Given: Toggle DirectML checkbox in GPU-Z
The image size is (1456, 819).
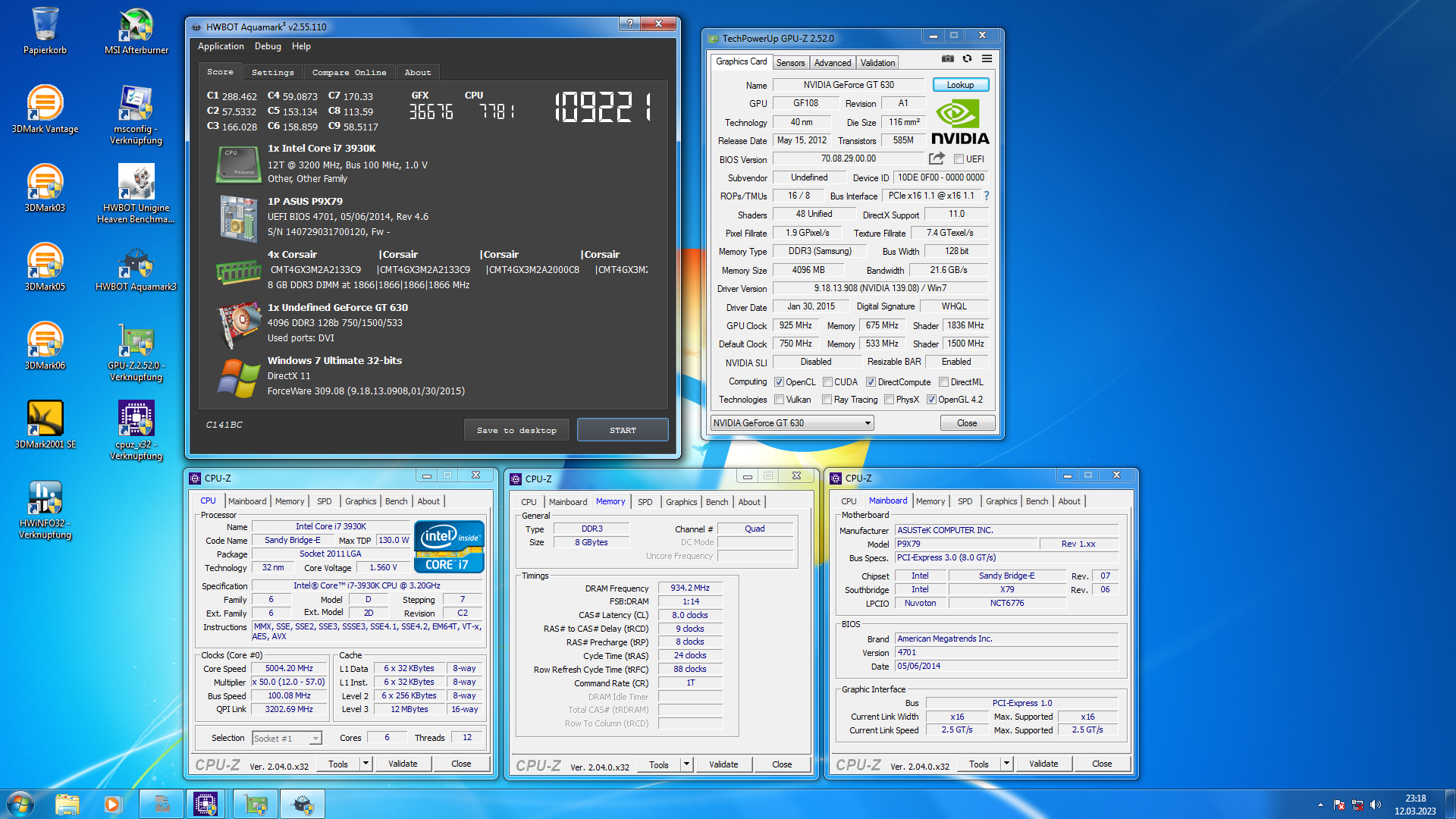Looking at the screenshot, I should (x=943, y=382).
